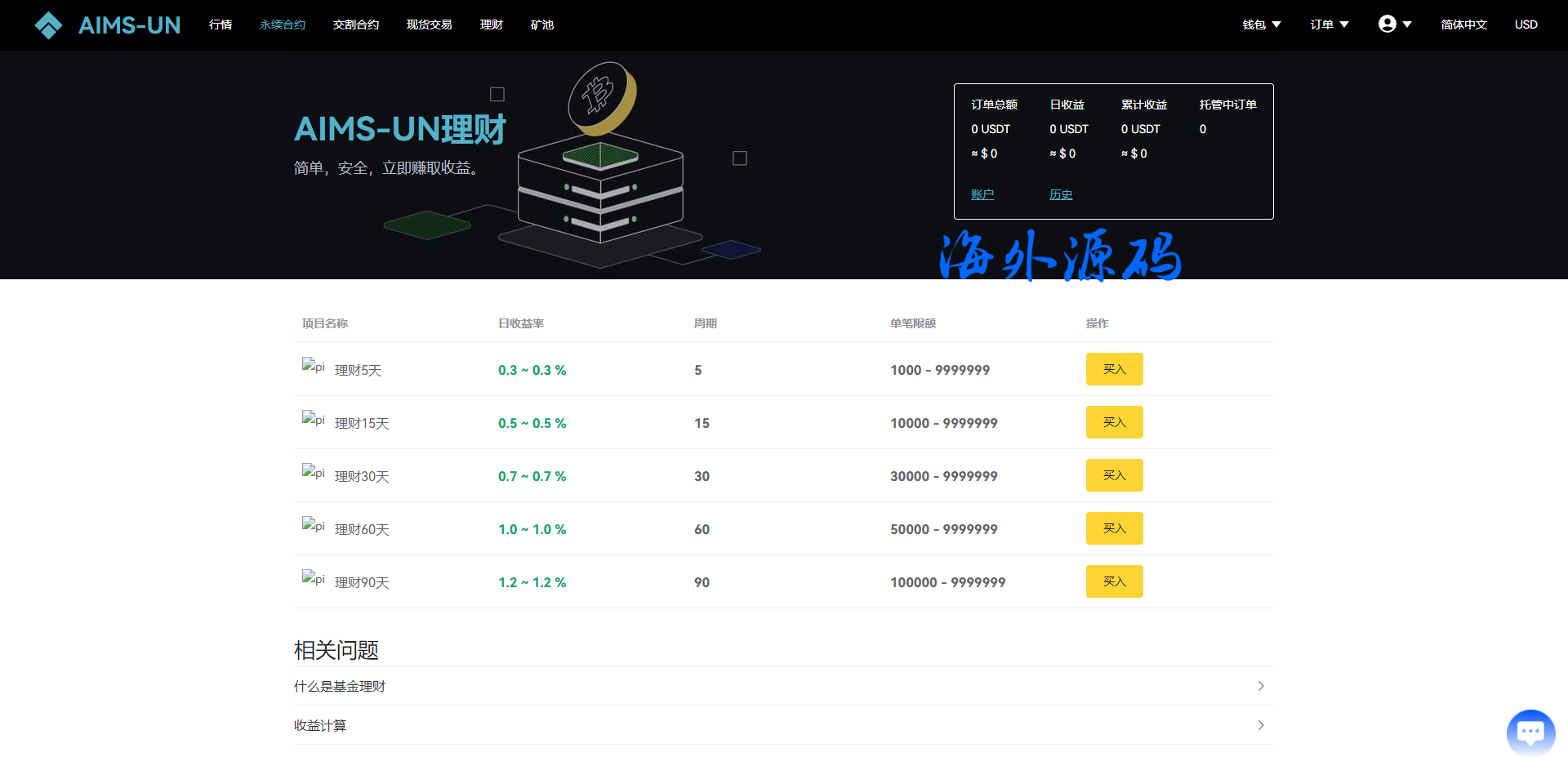Buy the 理财60天 product
This screenshot has height=757, width=1568.
coord(1114,528)
